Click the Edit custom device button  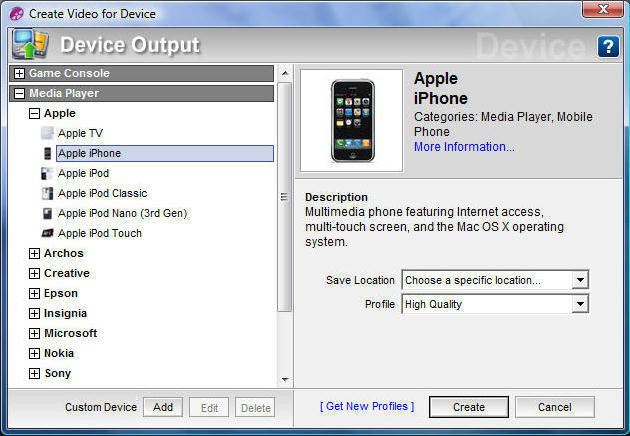tap(209, 408)
